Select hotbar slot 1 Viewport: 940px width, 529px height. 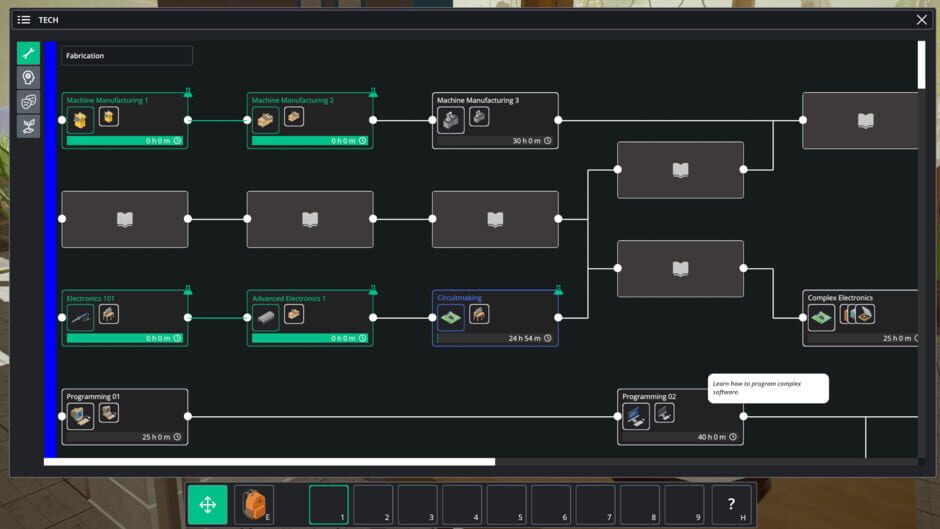click(x=329, y=505)
